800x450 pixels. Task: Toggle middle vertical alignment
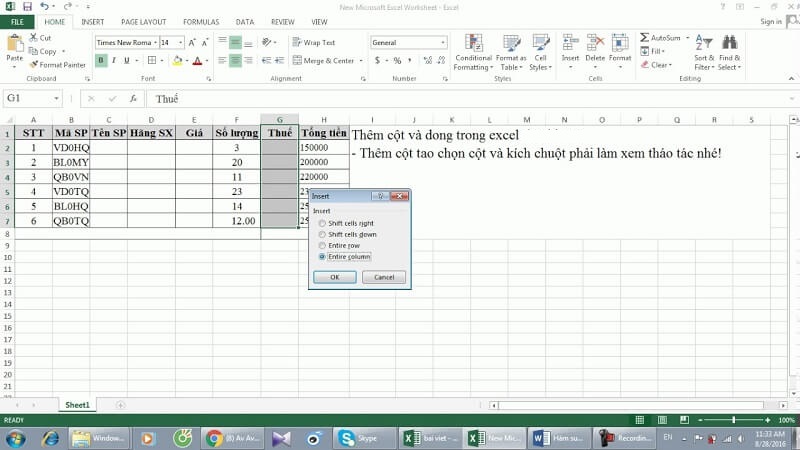click(235, 42)
